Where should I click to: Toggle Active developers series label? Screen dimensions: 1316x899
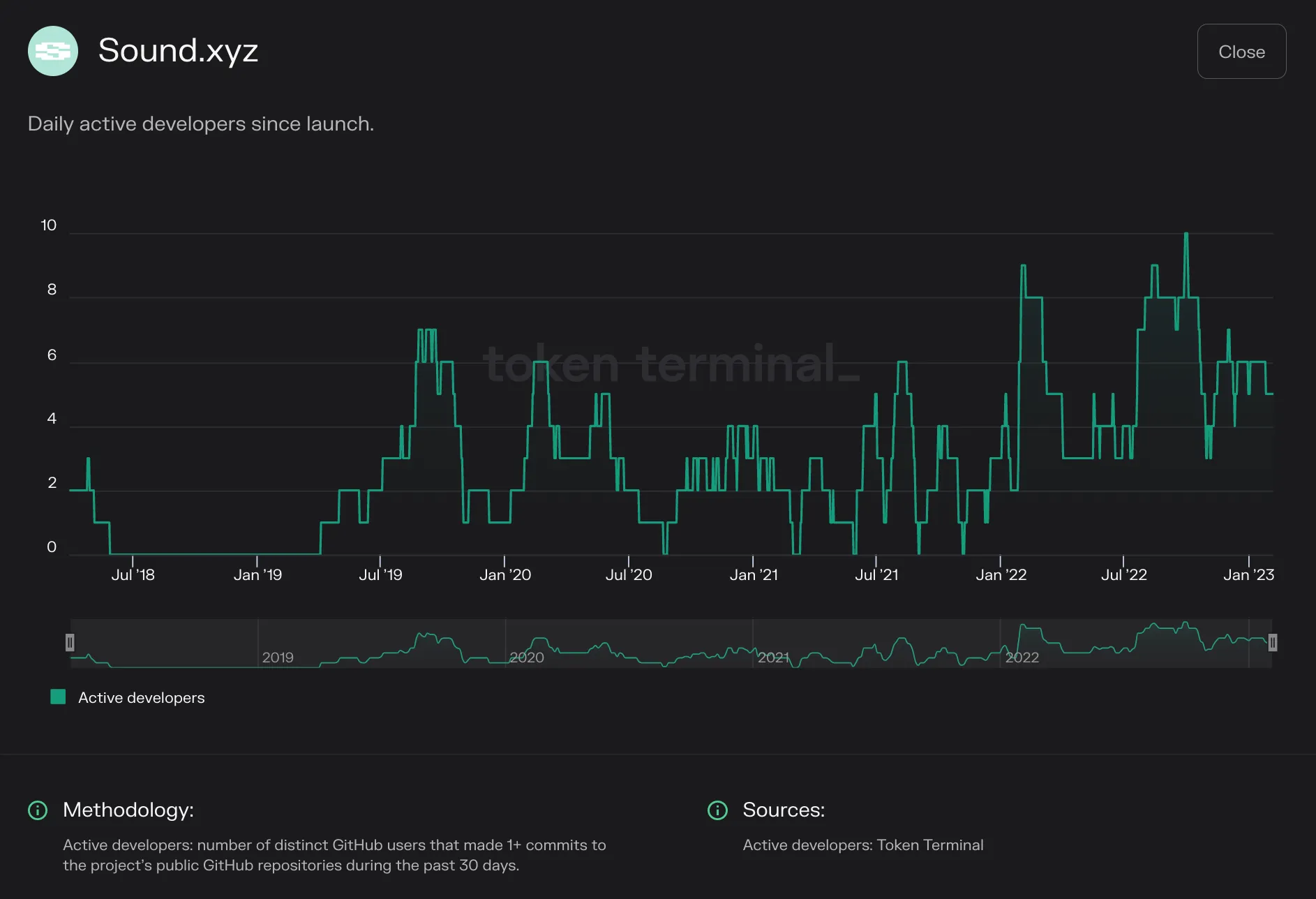tap(141, 698)
